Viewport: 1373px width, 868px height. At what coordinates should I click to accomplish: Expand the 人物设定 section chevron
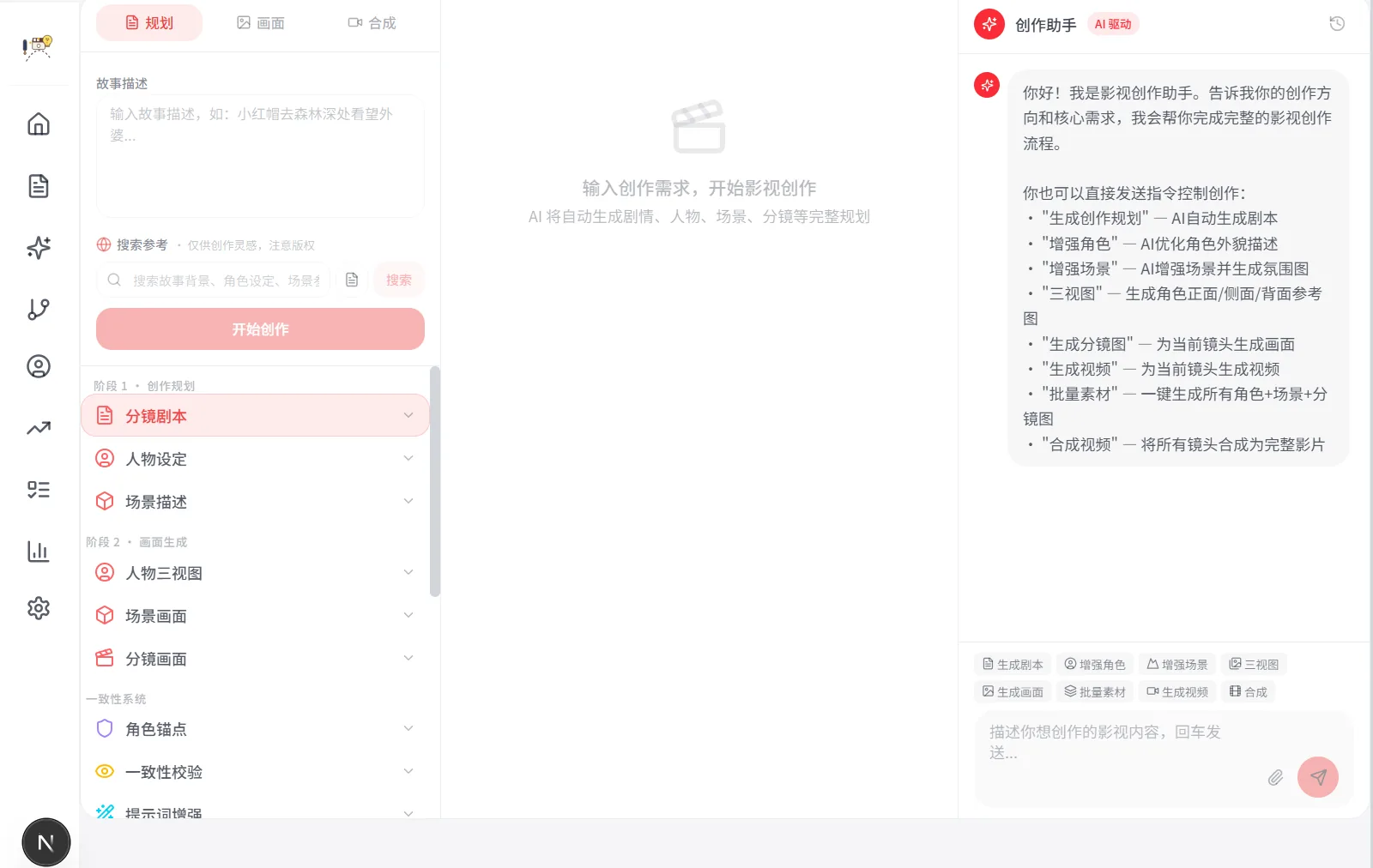point(408,458)
